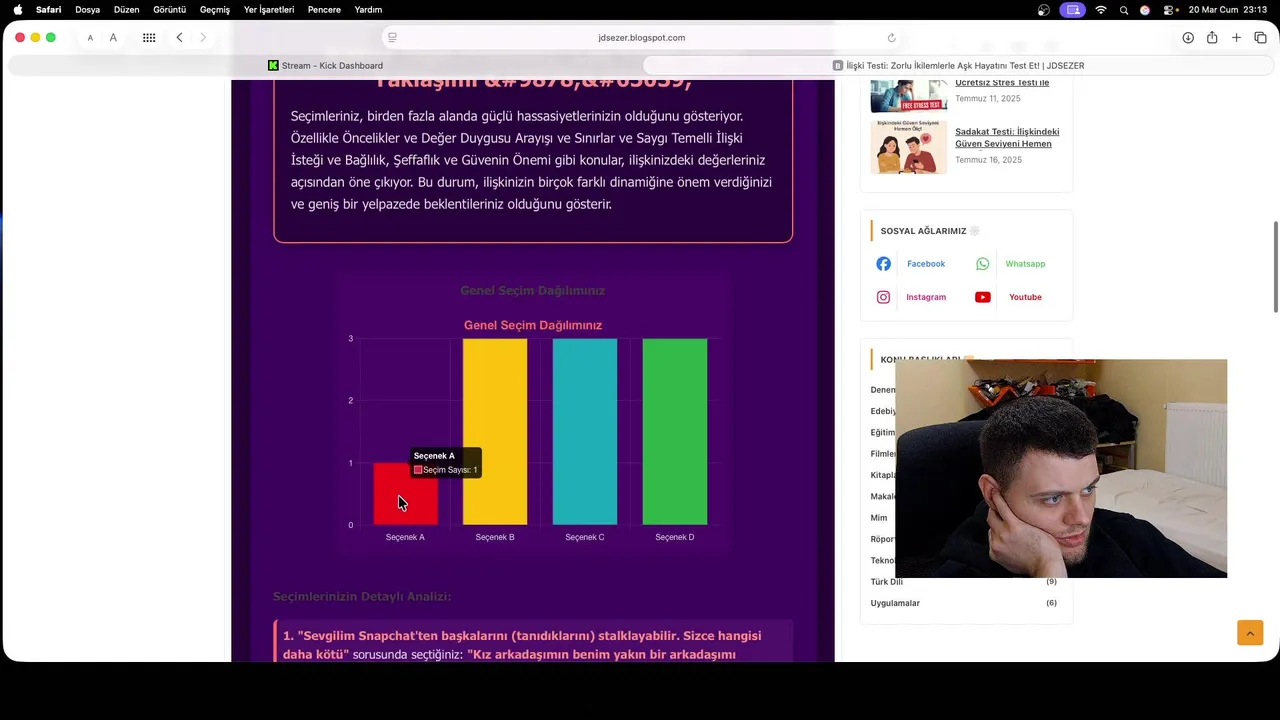Click the Temmuz 16, 2025 date
The image size is (1280, 720).
[x=988, y=160]
